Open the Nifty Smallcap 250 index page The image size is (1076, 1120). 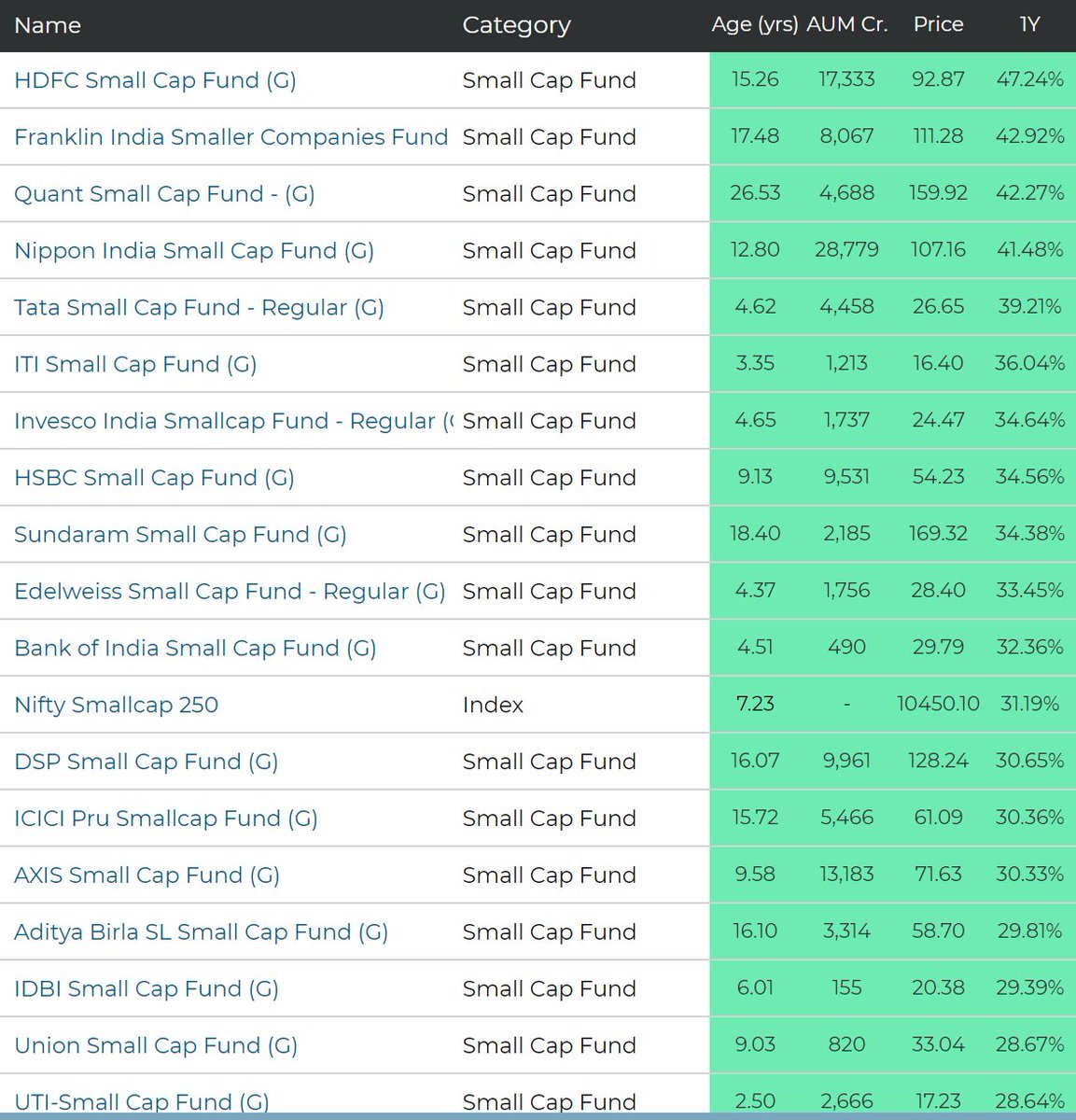point(116,705)
